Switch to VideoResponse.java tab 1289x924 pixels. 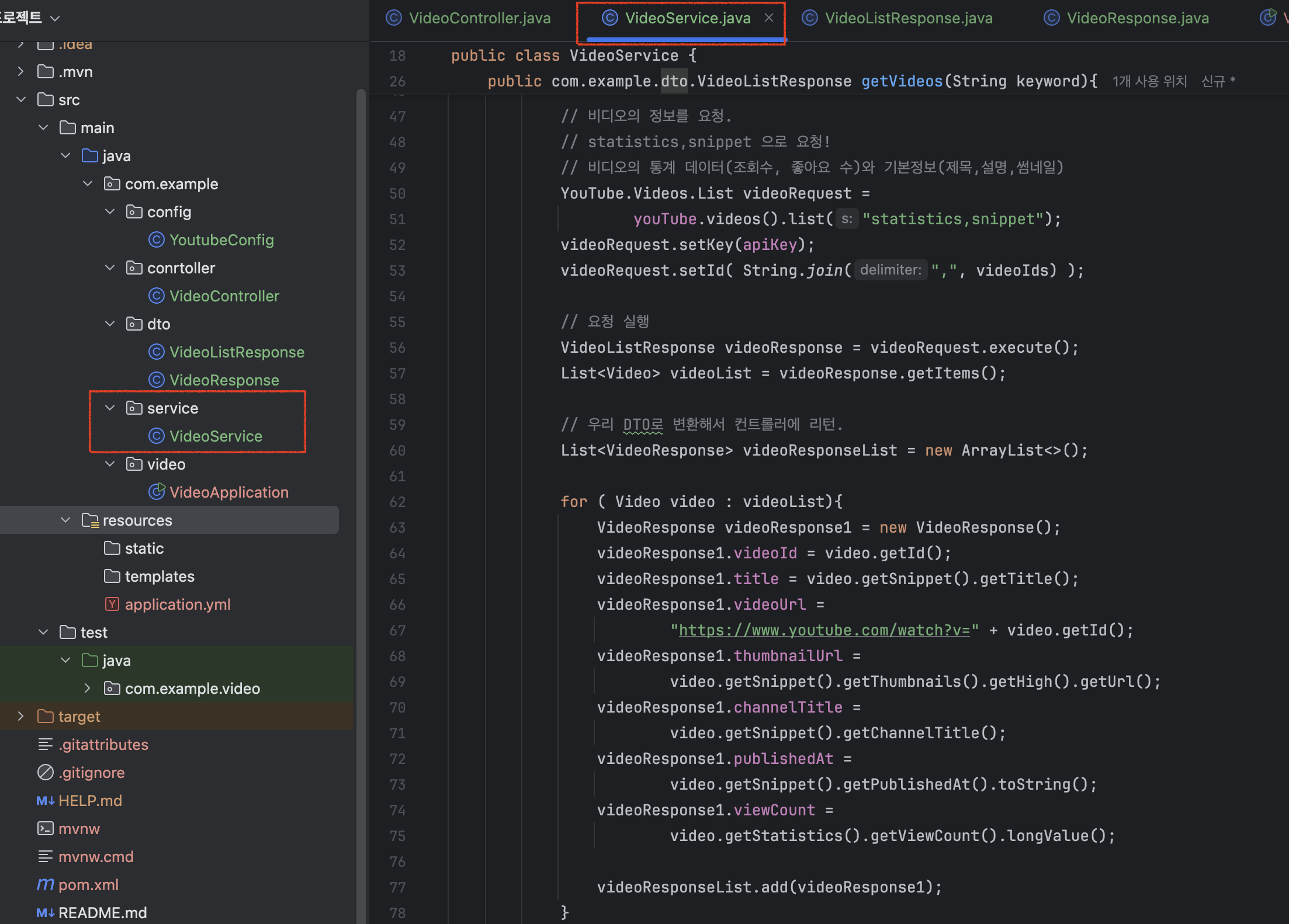(1127, 18)
